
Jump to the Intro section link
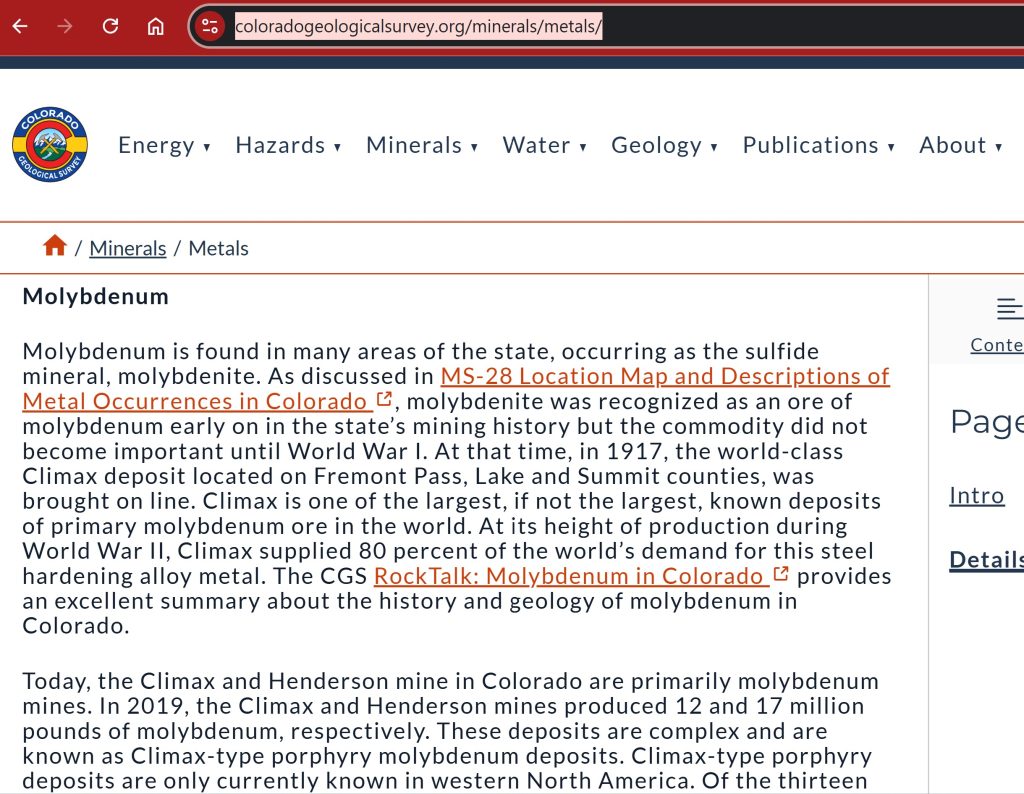pyautogui.click(x=976, y=495)
